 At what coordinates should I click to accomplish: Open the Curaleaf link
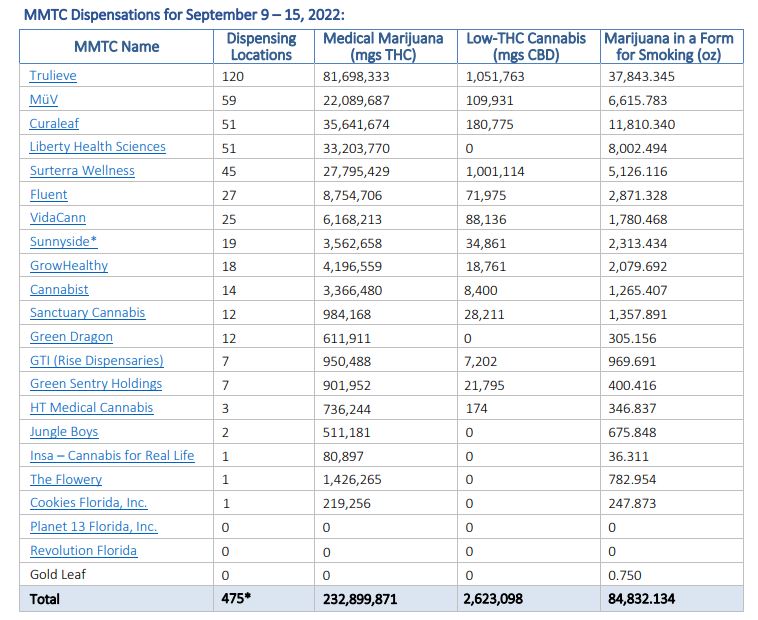click(54, 124)
